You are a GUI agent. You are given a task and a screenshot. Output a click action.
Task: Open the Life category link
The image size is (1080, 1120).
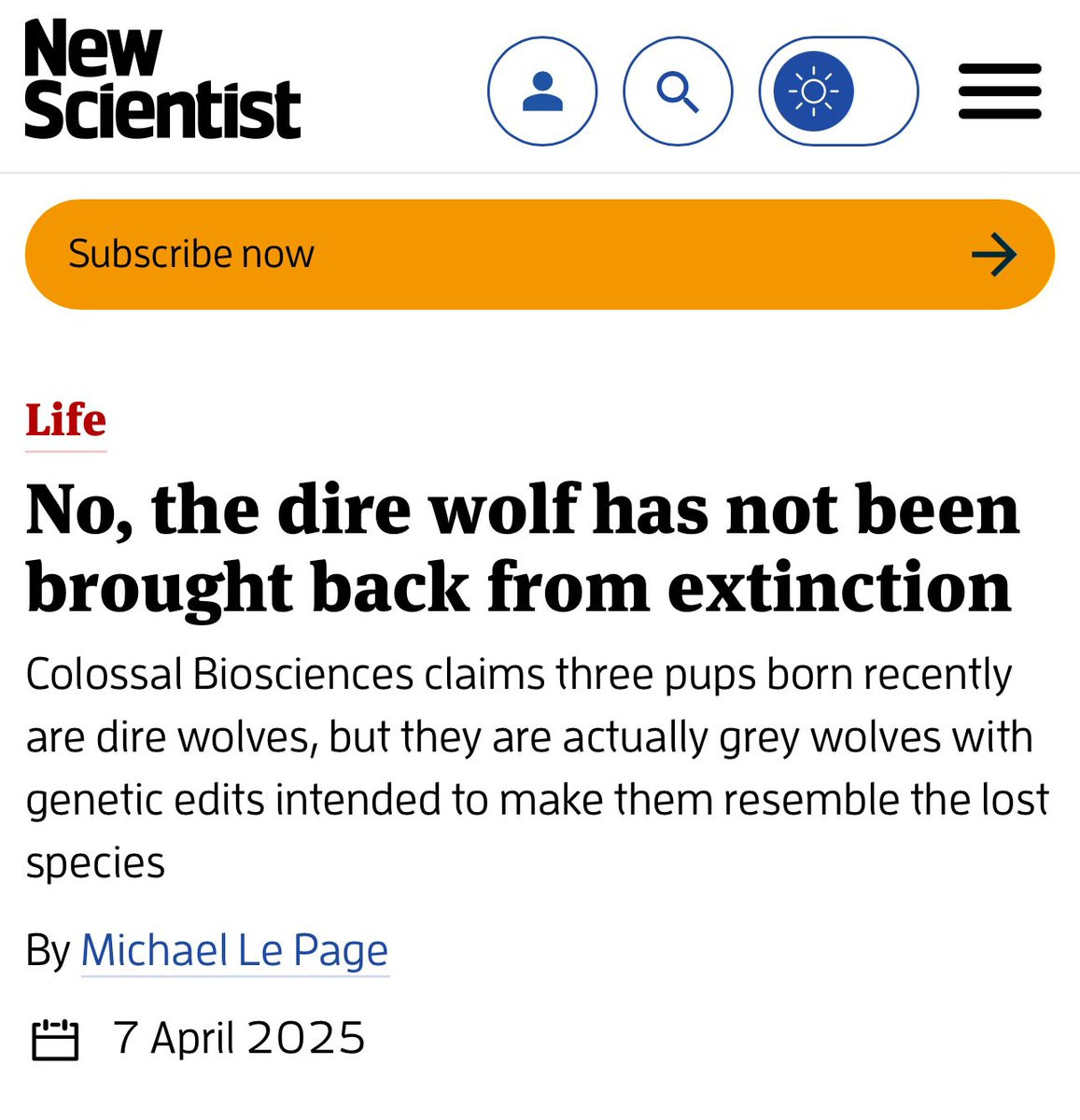65,421
